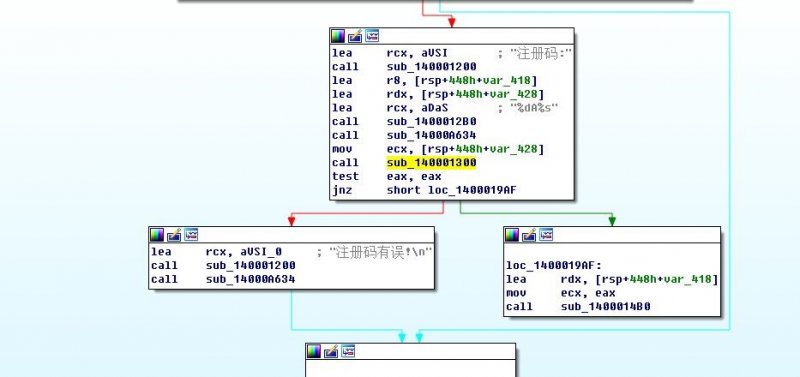Click sub_140001200 in the aVSI_0 block
The width and height of the screenshot is (800, 377).
pyautogui.click(x=251, y=265)
